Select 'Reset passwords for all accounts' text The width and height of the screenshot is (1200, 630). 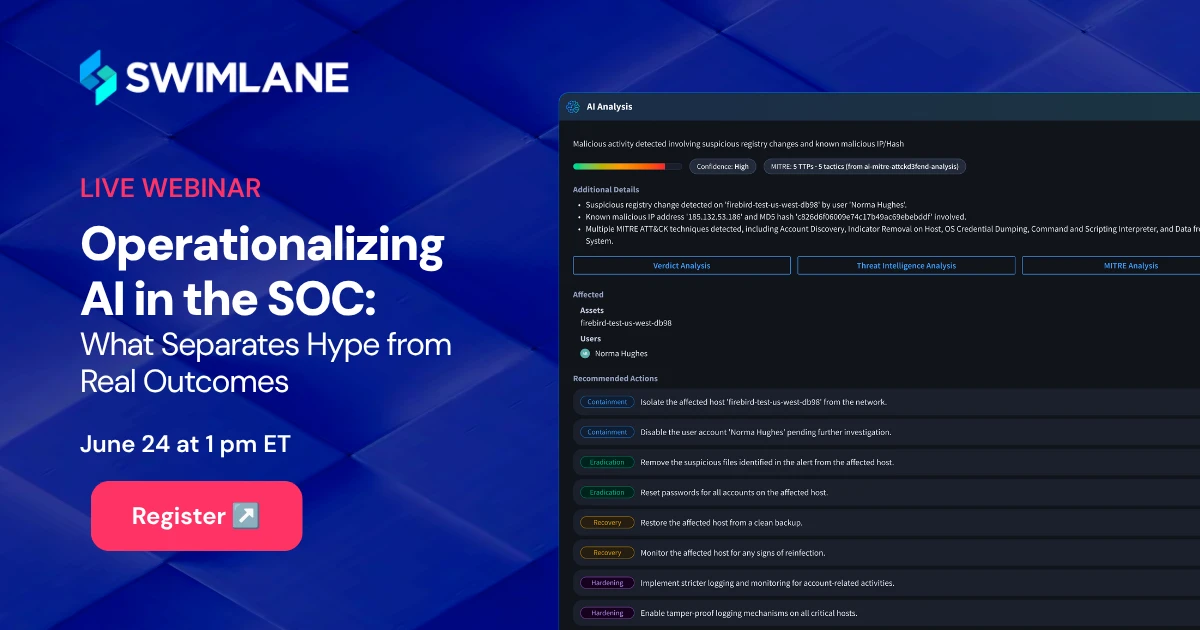(x=734, y=492)
